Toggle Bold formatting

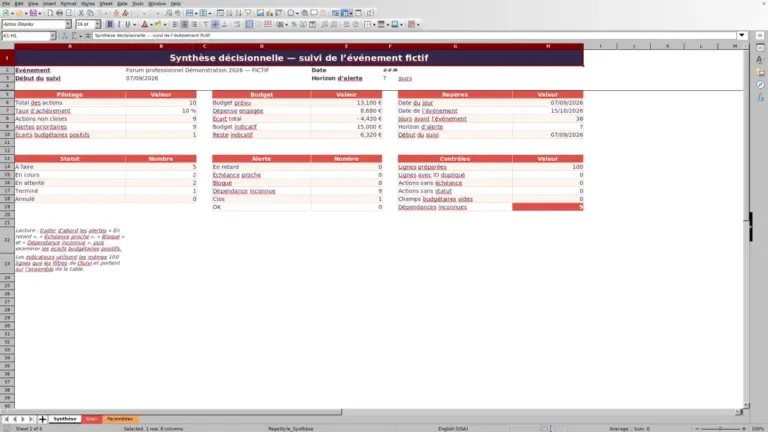pos(110,24)
